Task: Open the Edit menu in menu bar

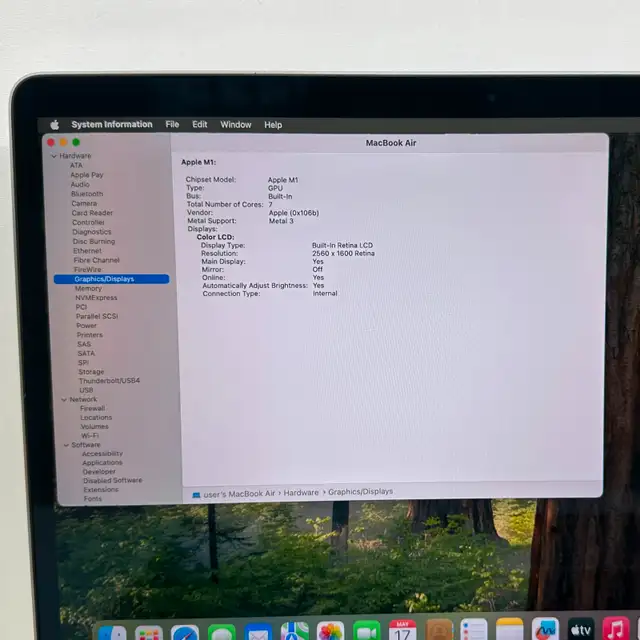Action: click(200, 125)
